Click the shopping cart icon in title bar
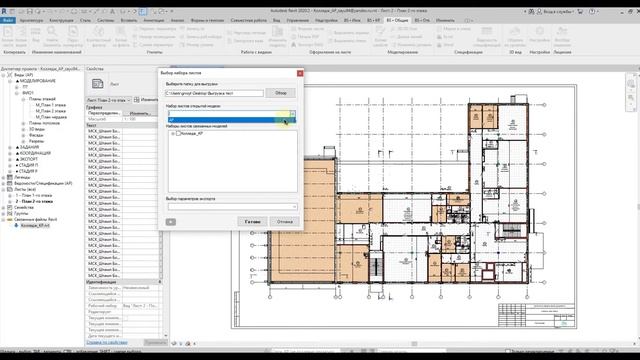640x360 pixels. click(x=580, y=11)
